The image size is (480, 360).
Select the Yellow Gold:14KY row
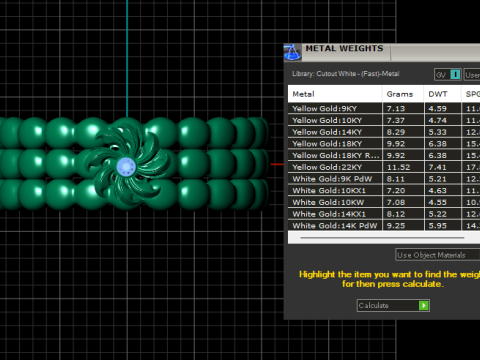pyautogui.click(x=384, y=132)
